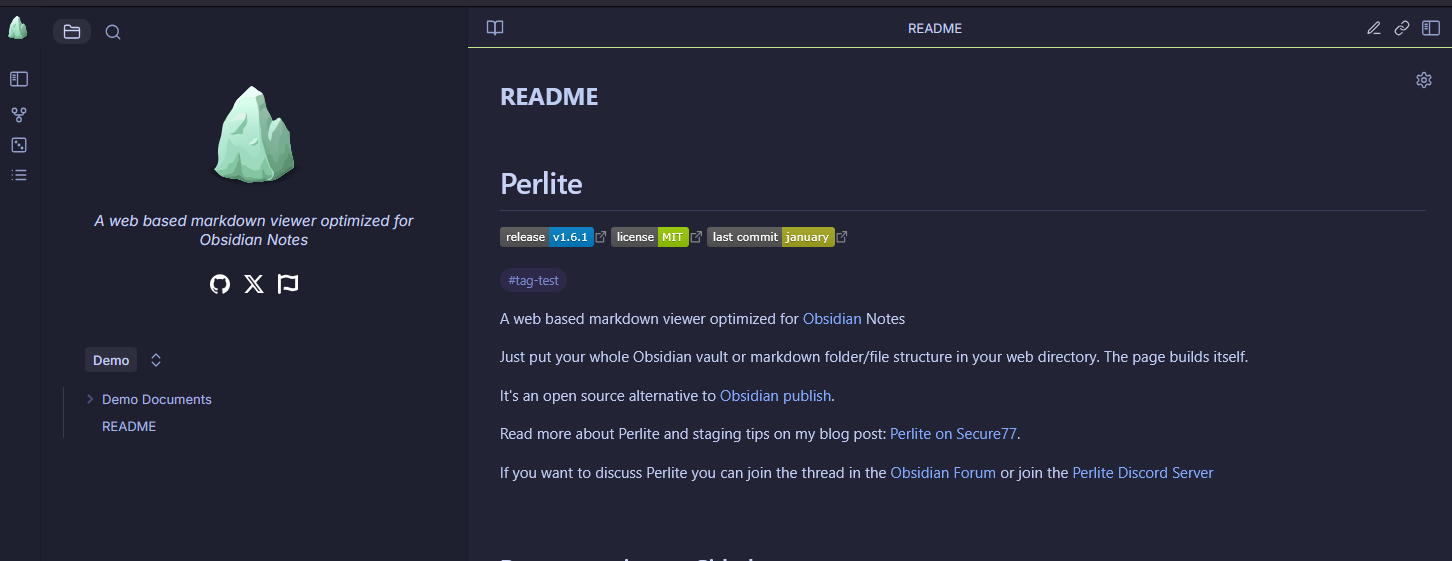Image resolution: width=1452 pixels, height=561 pixels.
Task: Toggle the right sidebar panel
Action: (1431, 28)
